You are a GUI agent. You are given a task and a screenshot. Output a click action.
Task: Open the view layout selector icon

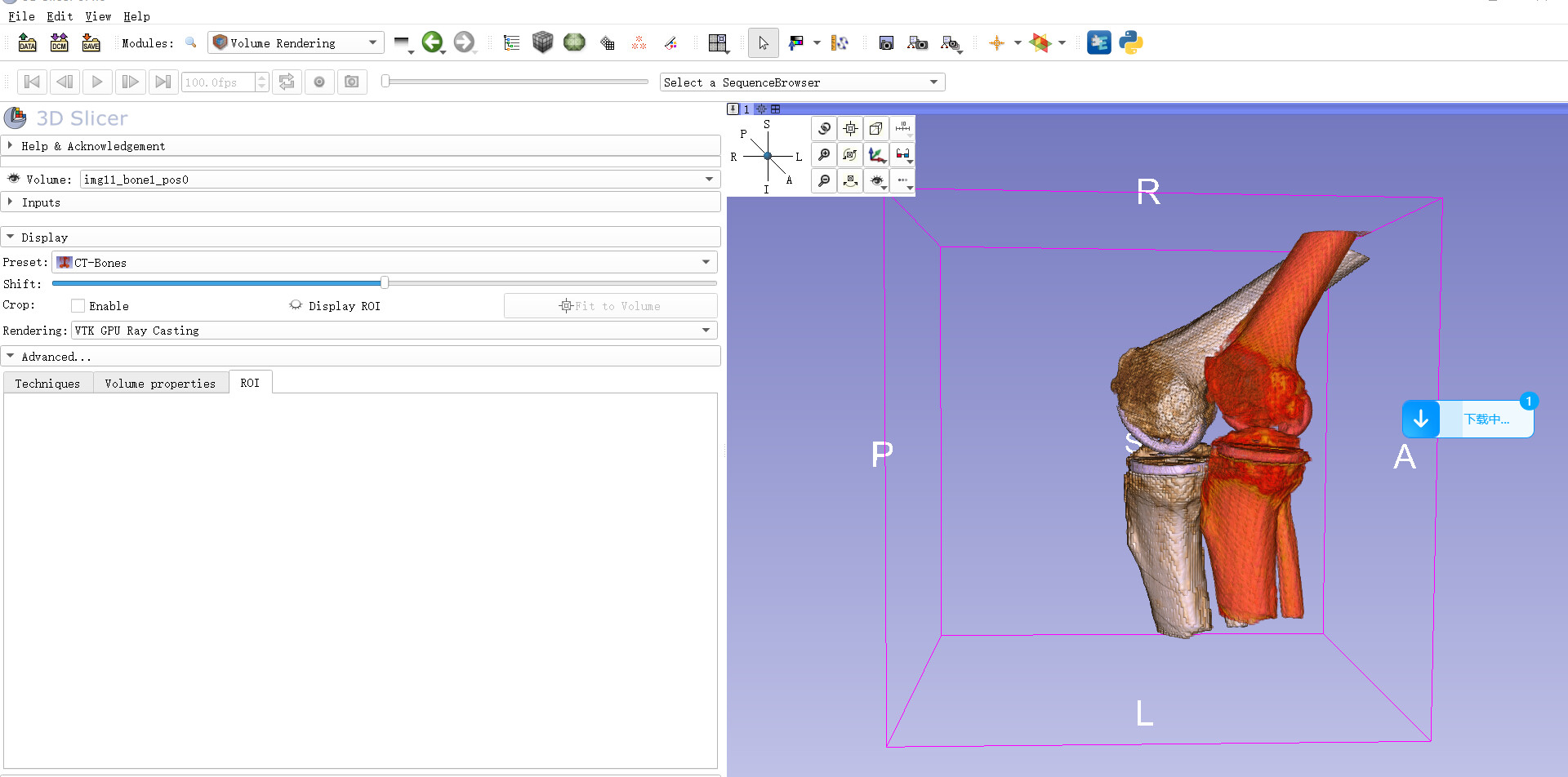pos(718,42)
